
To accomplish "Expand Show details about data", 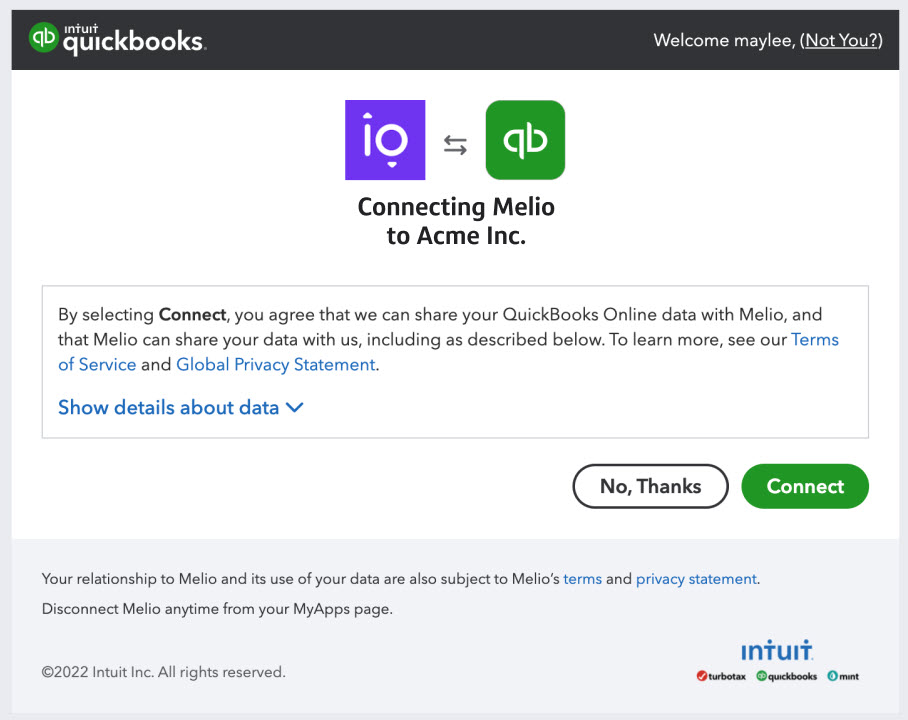I will 168,407.
